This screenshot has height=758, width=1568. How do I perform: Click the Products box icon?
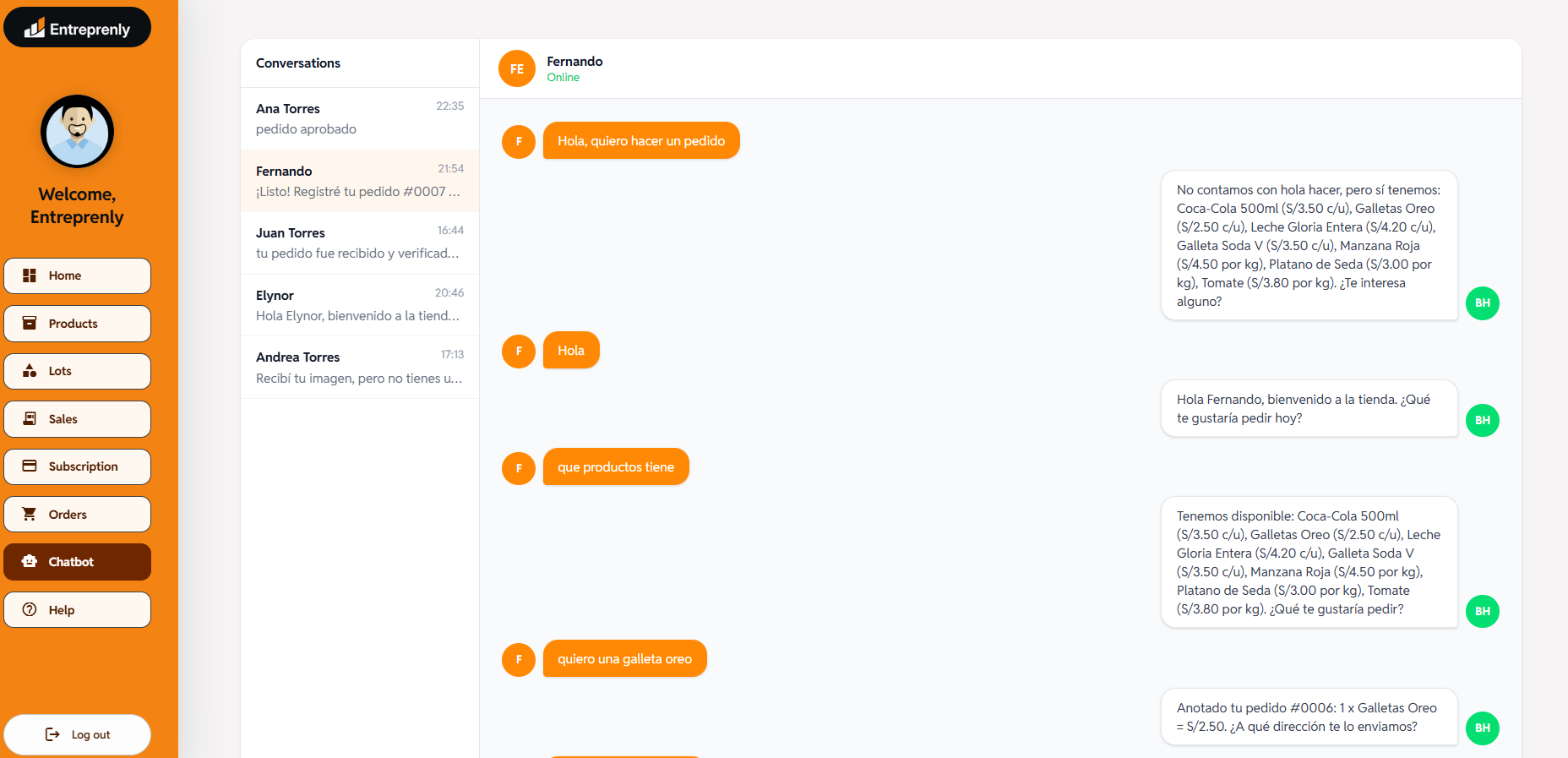tap(30, 323)
